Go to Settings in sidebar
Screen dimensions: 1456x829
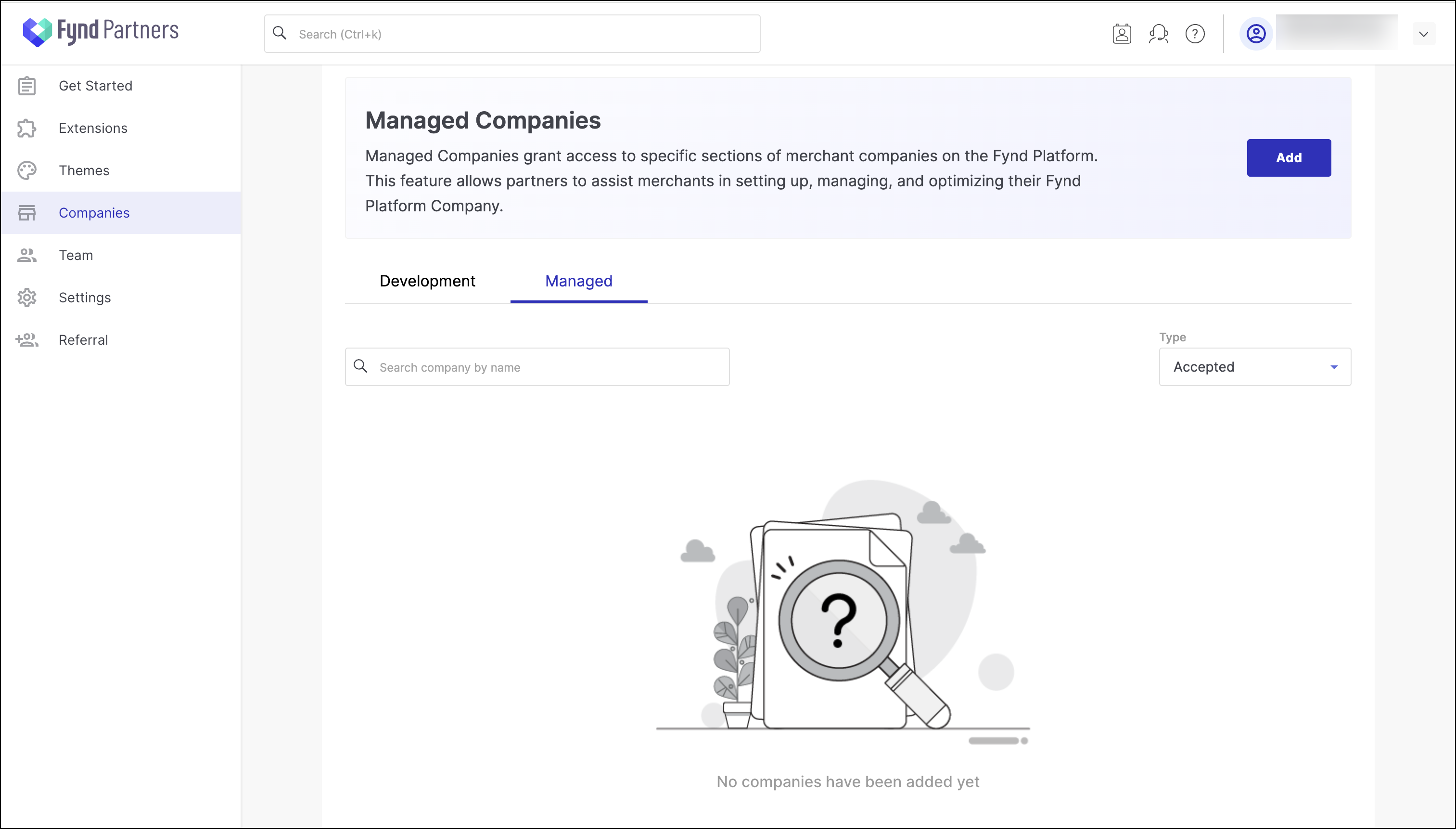click(121, 298)
